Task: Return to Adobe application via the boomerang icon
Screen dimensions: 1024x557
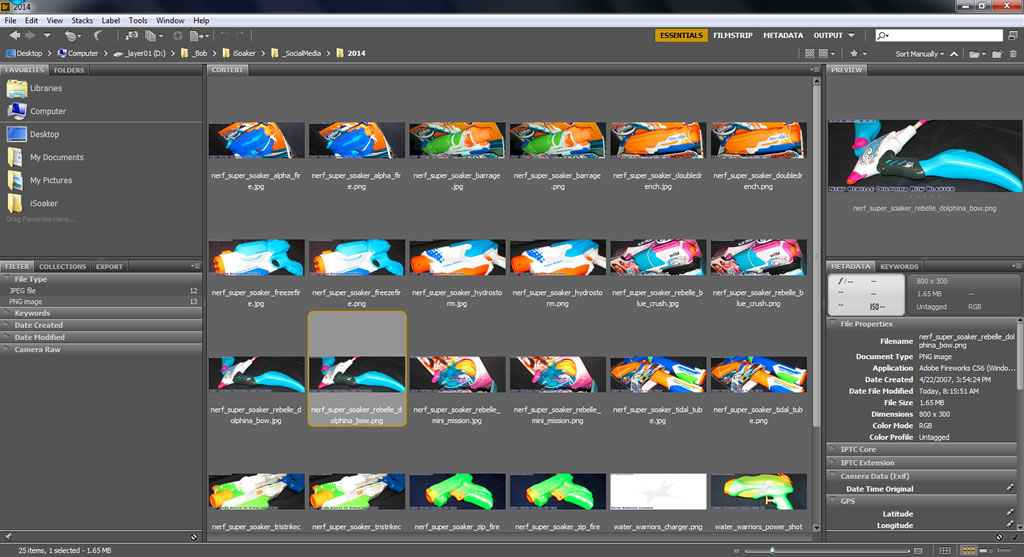Action: (x=98, y=36)
